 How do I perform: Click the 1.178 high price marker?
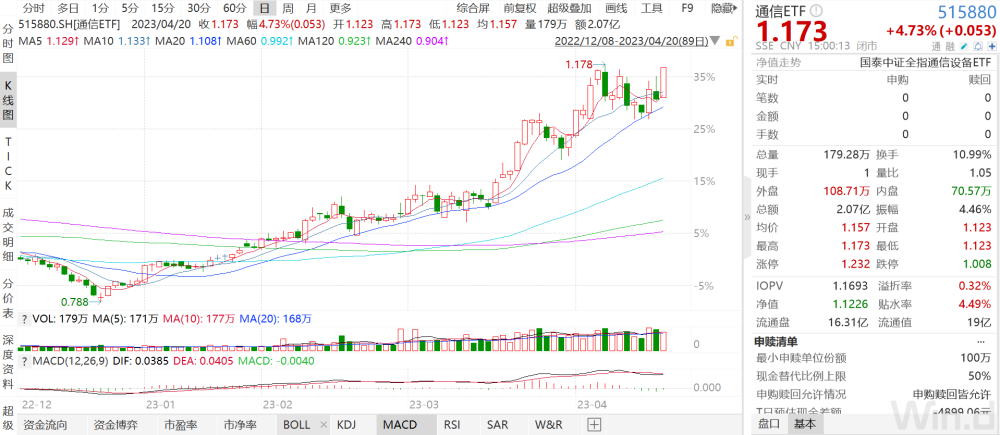coord(578,64)
